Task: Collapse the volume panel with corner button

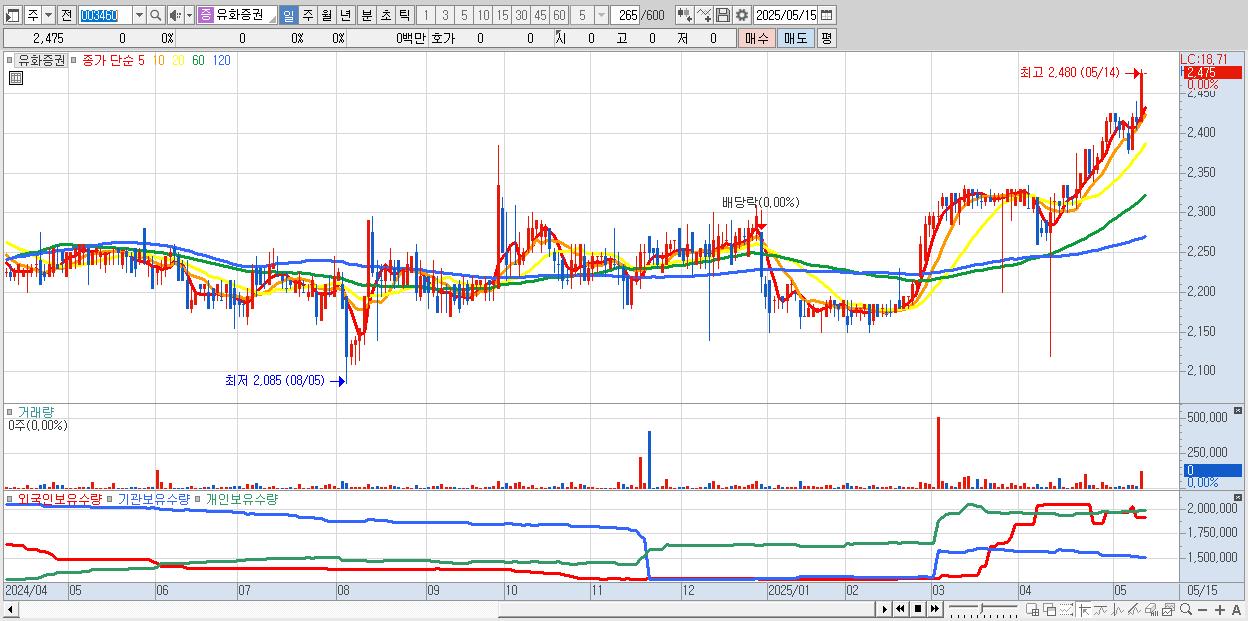Action: [x=1238, y=411]
